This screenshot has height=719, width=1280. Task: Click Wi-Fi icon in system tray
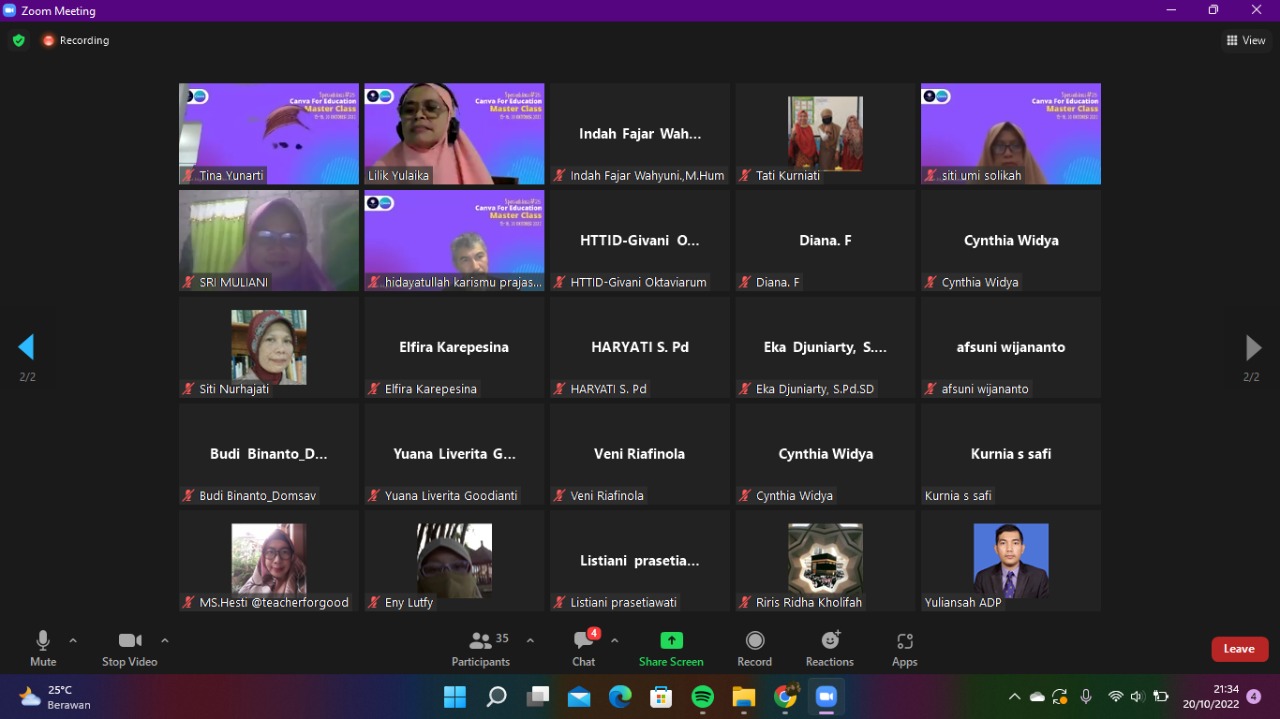point(1116,697)
